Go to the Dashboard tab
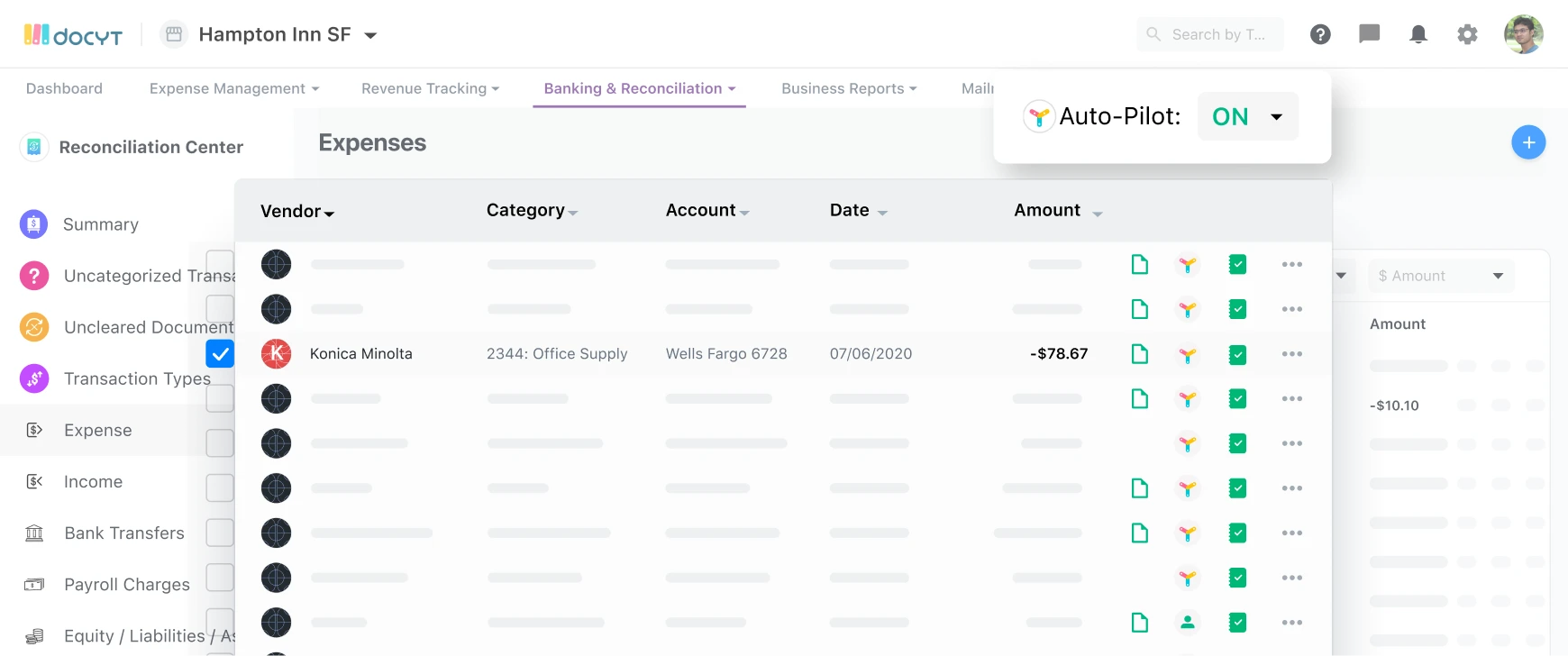Image resolution: width=1568 pixels, height=656 pixels. coord(64,88)
